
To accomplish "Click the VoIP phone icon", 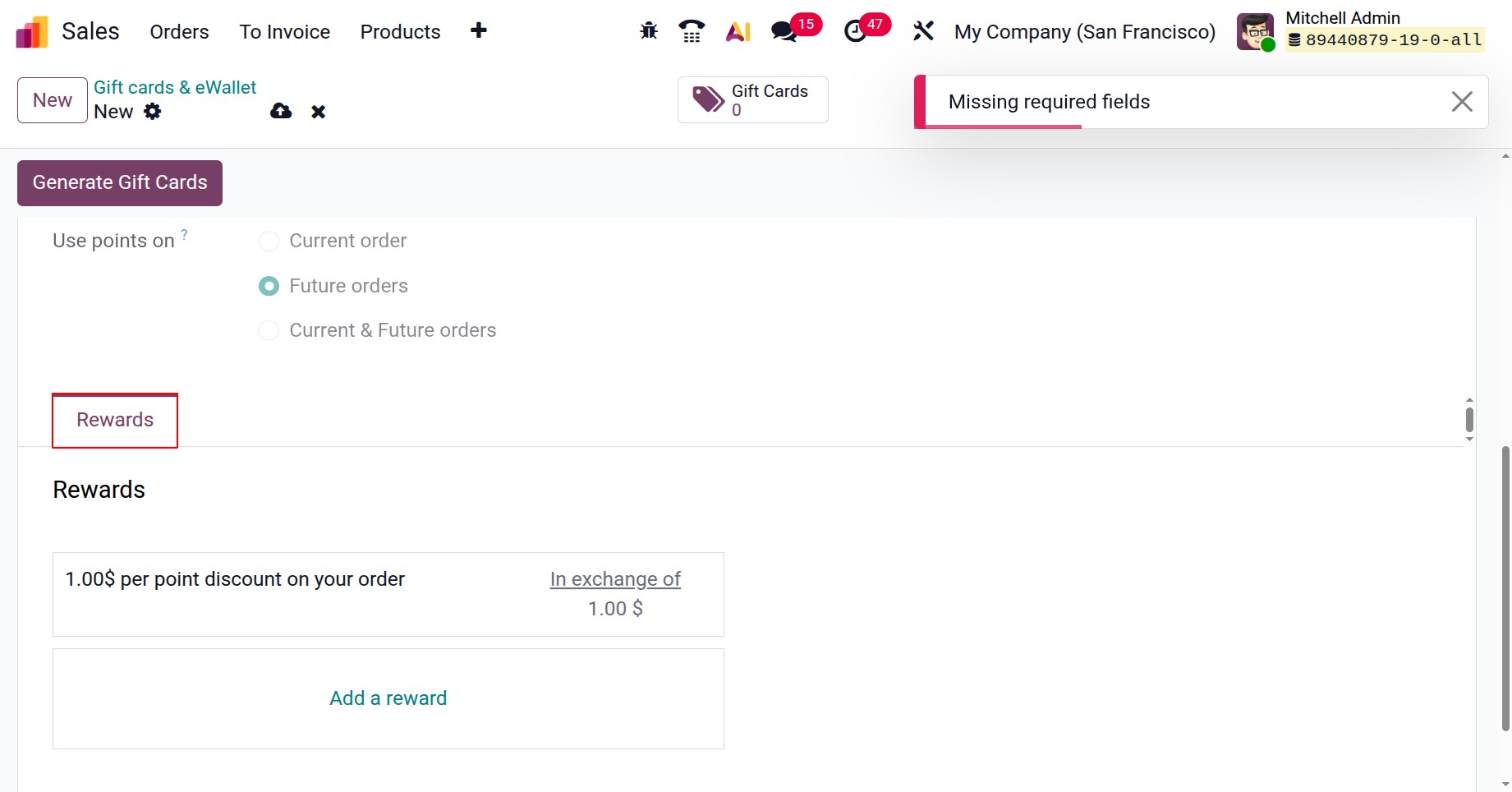I will 692,31.
